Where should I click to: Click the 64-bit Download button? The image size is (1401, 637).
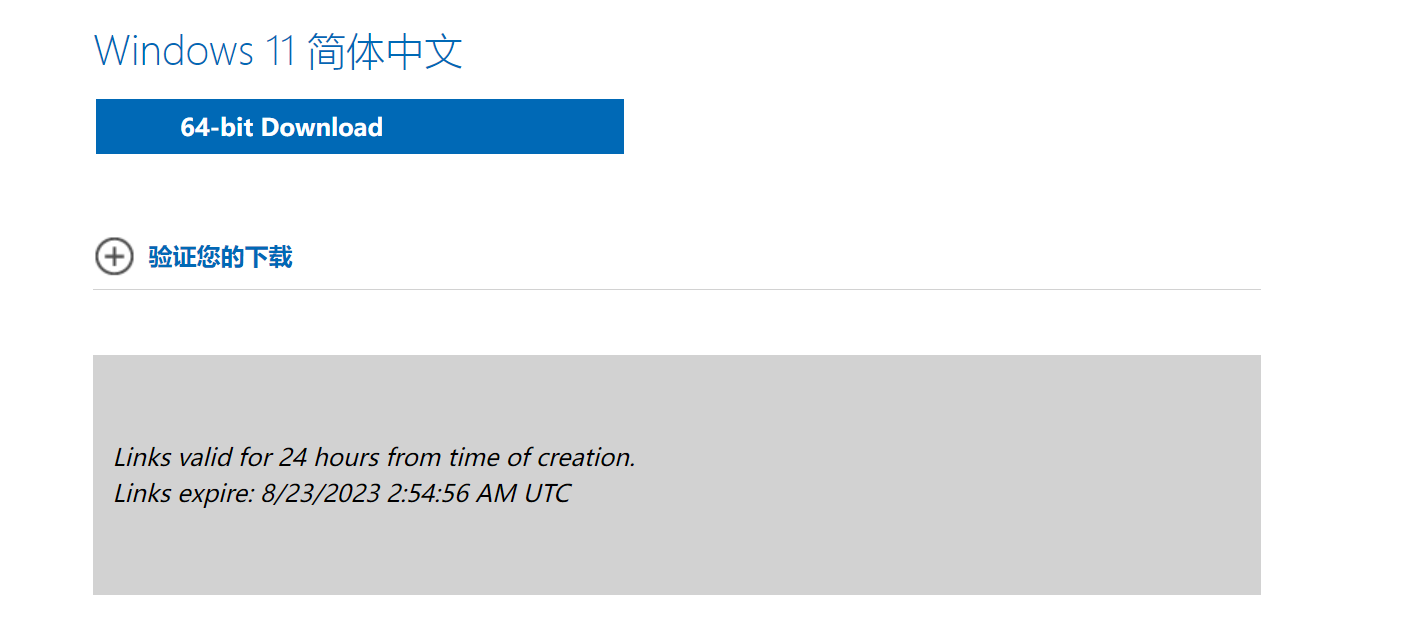click(359, 127)
